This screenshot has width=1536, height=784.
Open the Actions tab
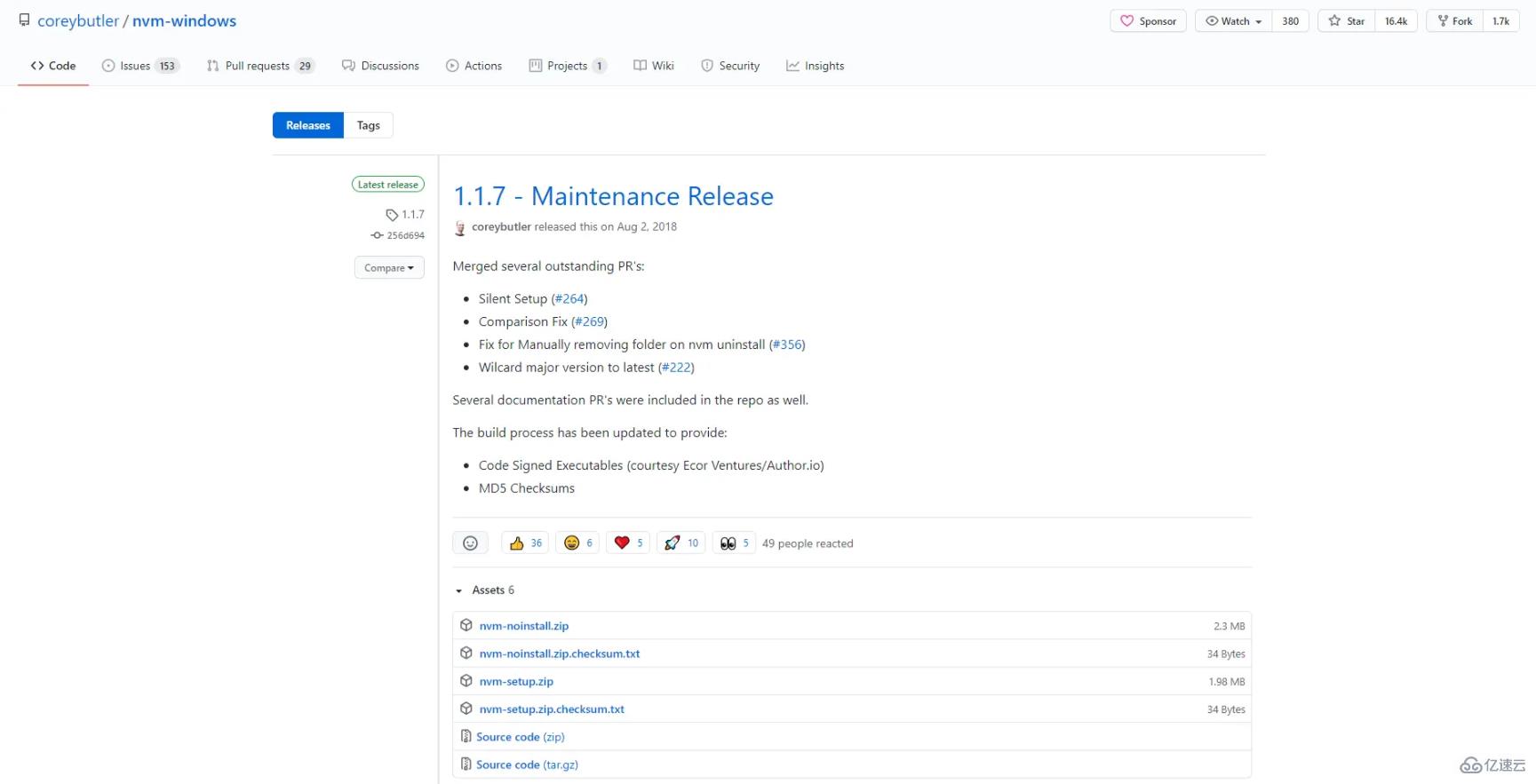[474, 66]
